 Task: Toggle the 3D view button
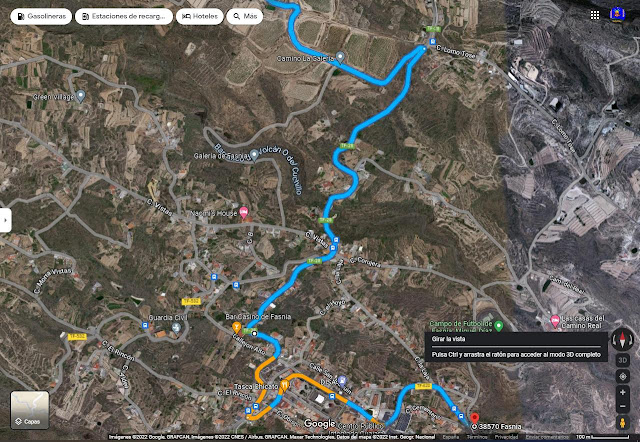coord(622,360)
